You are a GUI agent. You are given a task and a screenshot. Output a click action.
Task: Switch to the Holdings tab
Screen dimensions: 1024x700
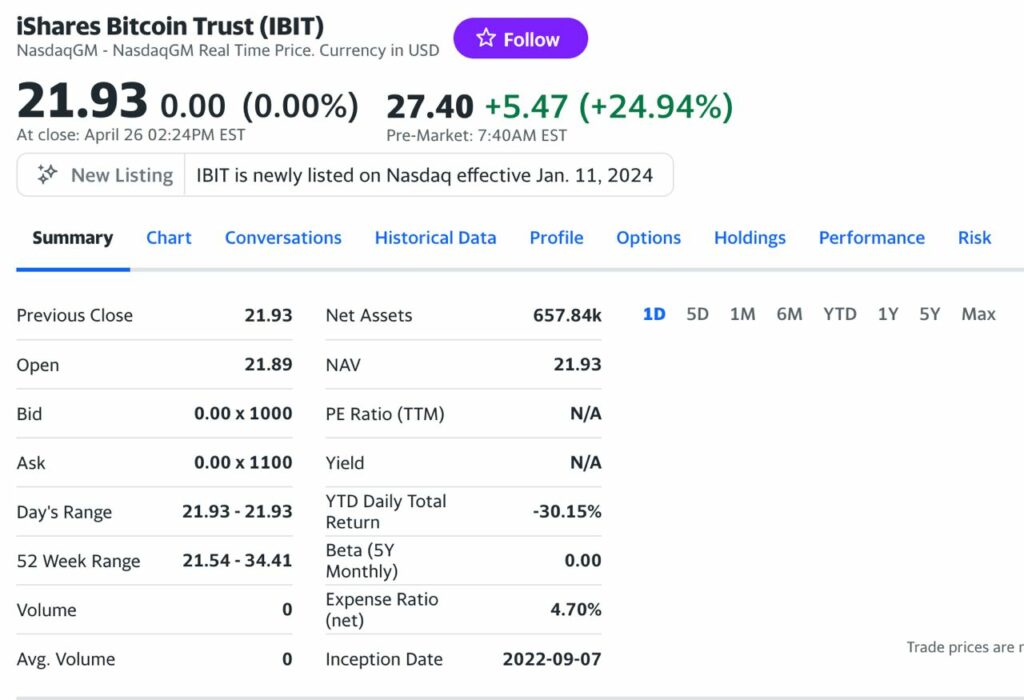click(x=749, y=238)
